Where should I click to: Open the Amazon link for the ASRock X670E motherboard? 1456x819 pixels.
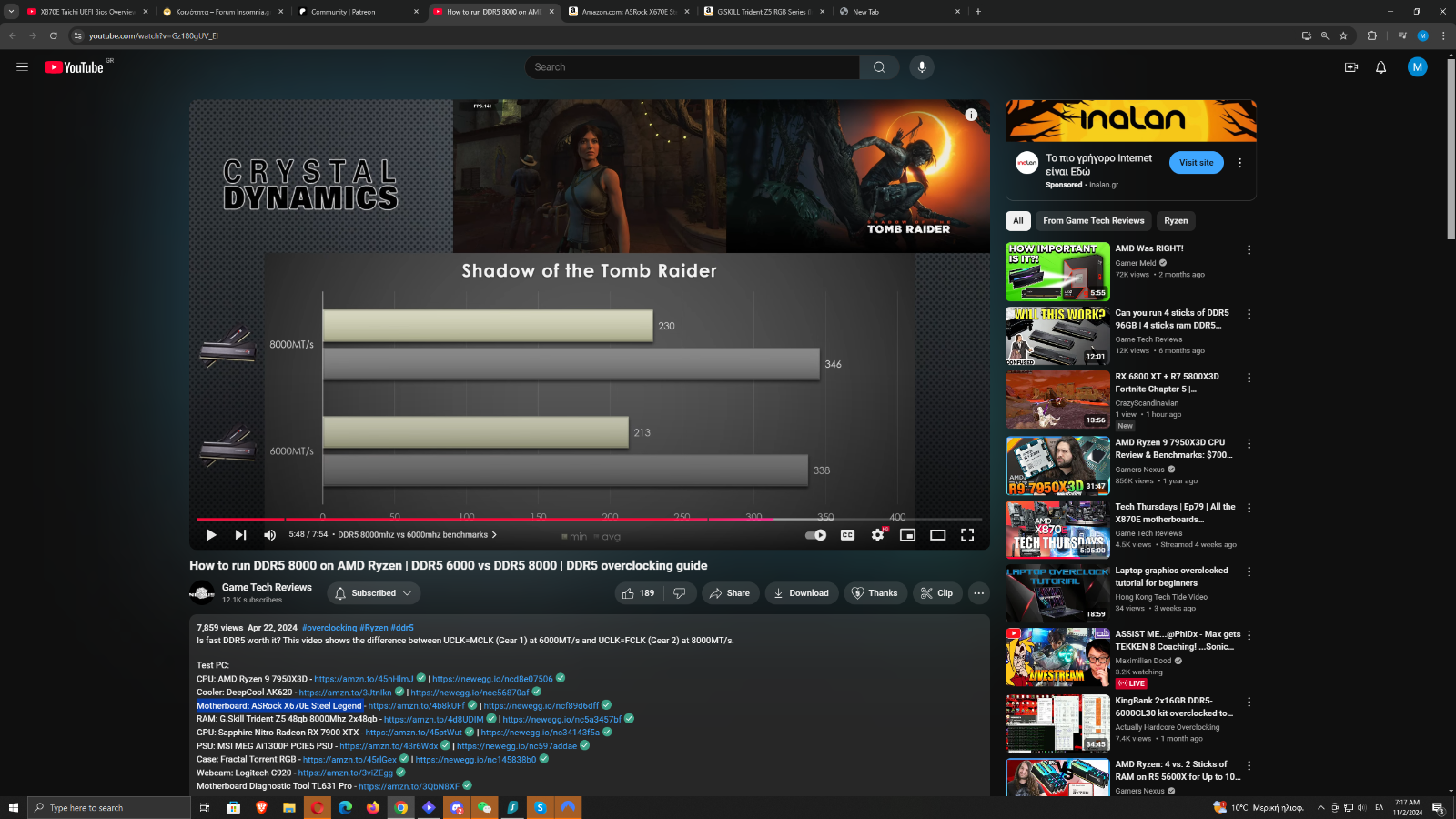point(416,705)
